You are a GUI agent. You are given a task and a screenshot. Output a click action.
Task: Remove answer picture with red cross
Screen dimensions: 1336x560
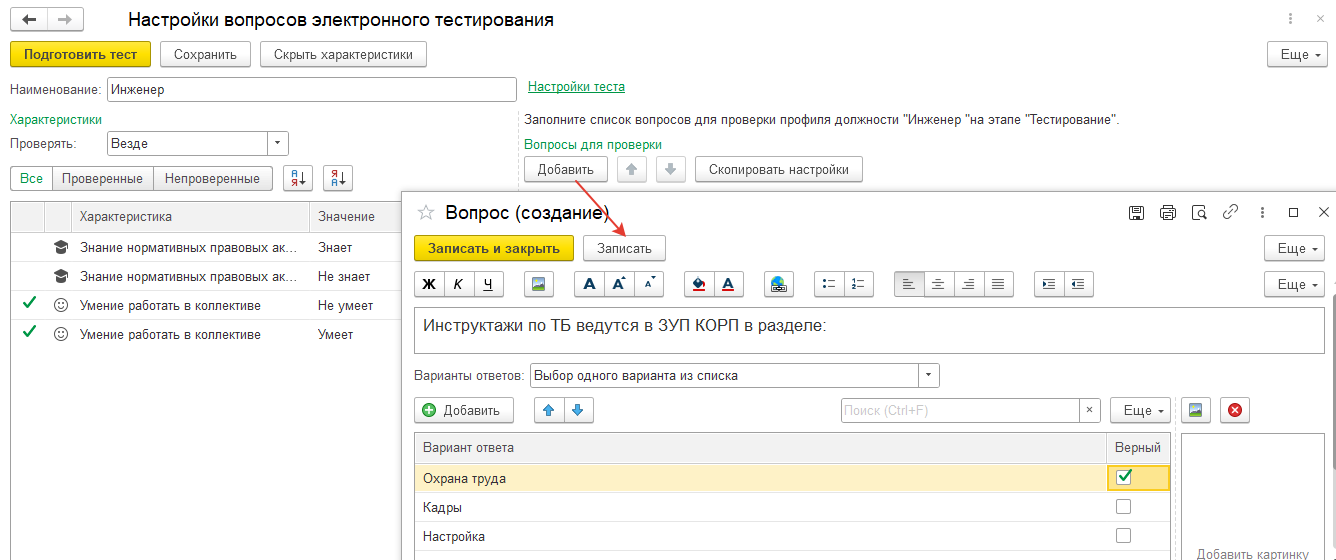click(1235, 410)
